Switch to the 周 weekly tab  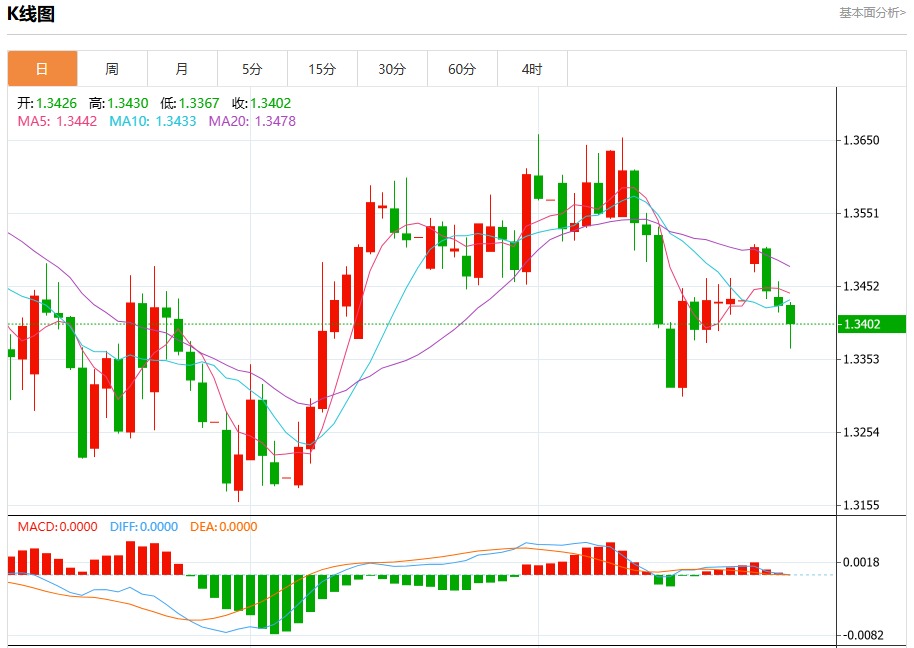point(113,69)
